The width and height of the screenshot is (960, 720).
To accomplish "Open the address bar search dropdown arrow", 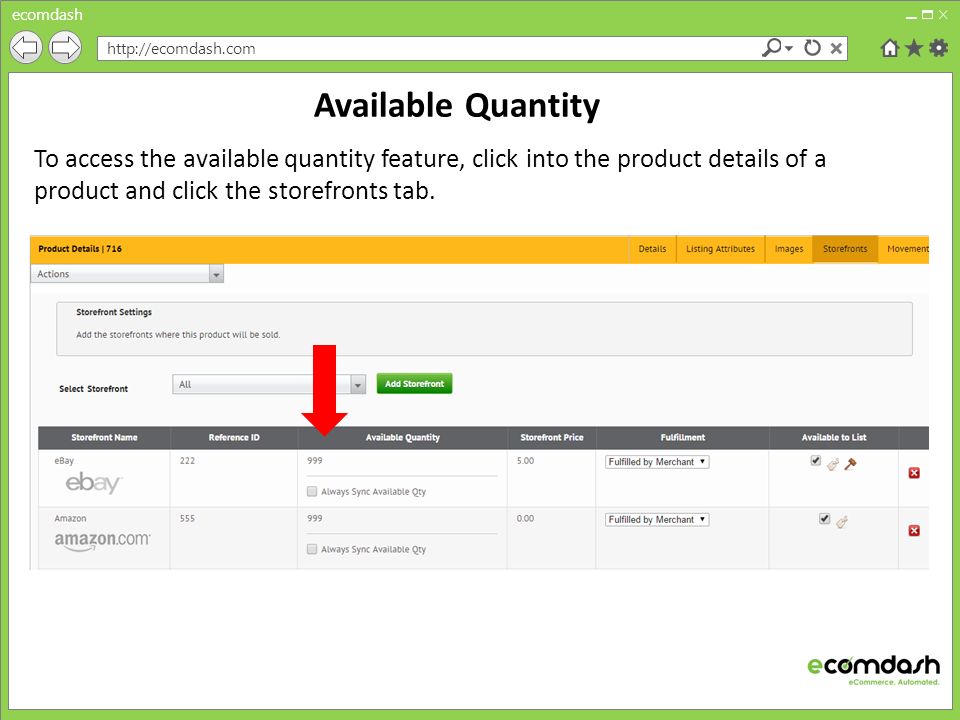I will [x=789, y=48].
